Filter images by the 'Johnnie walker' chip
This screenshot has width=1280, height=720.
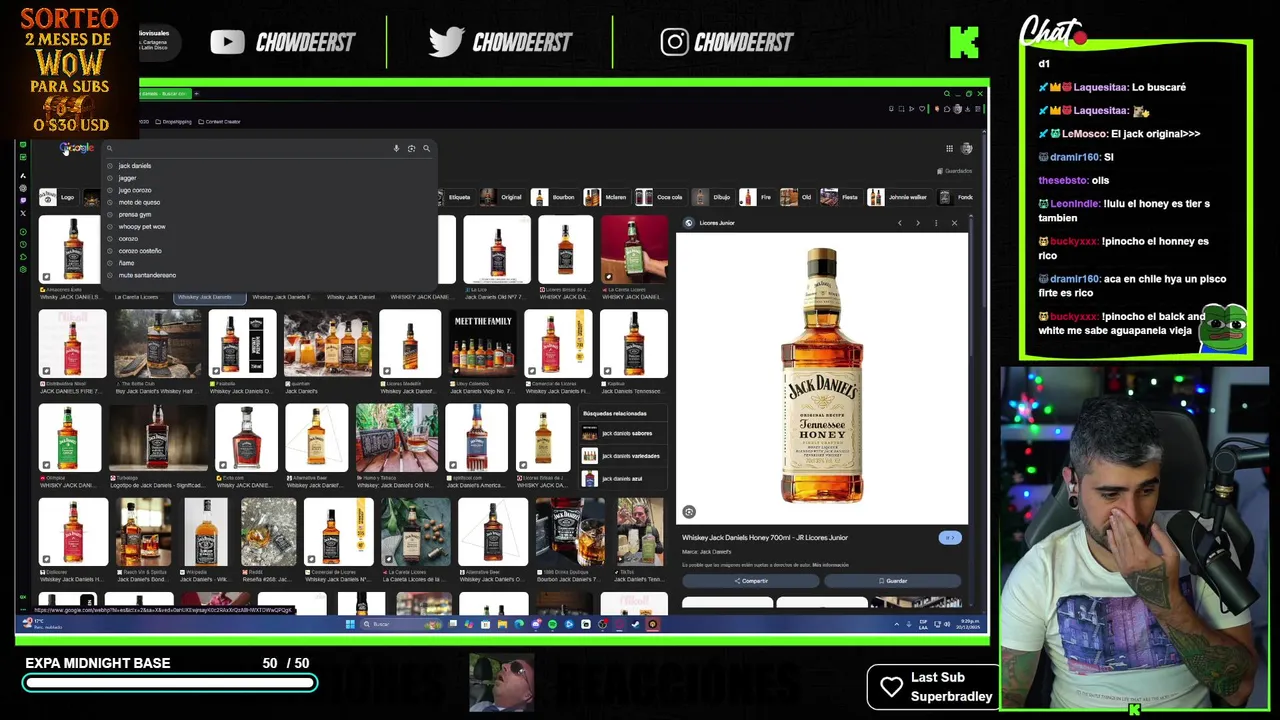898,197
